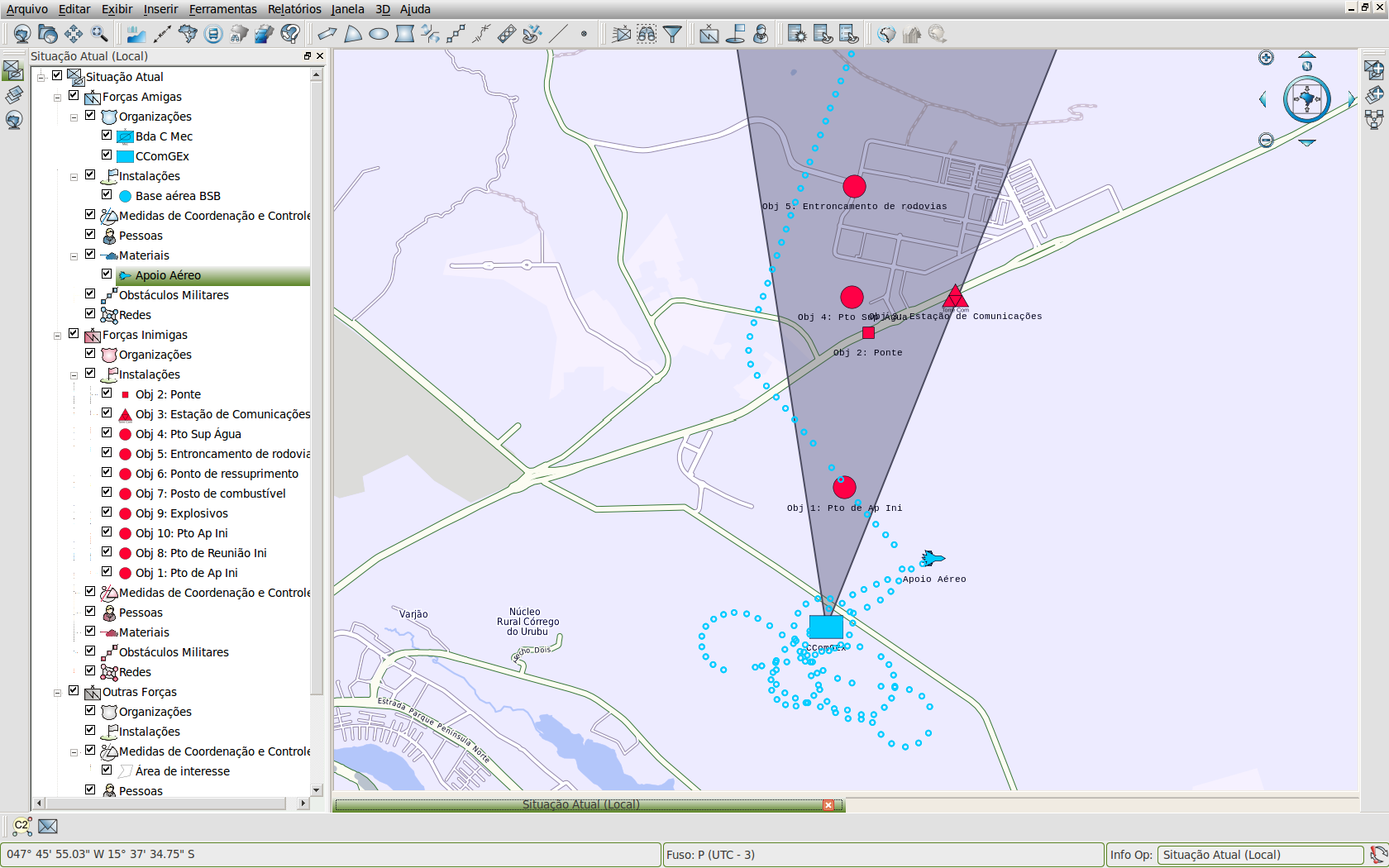1389x868 pixels.
Task: Select the magnifier zoom tool
Action: [x=99, y=34]
